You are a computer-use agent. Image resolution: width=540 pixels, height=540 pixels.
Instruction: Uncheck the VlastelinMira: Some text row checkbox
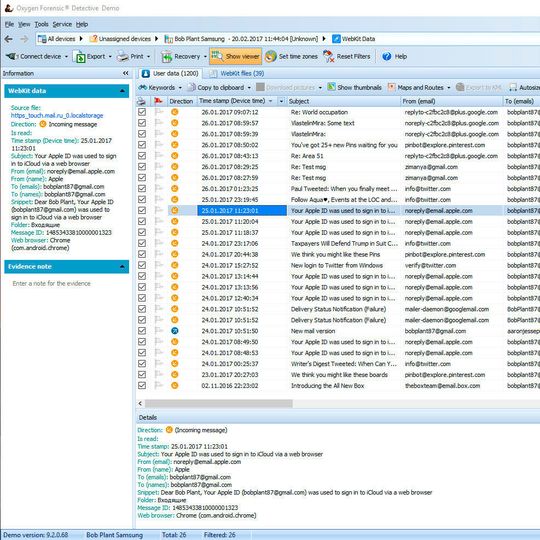pyautogui.click(x=142, y=123)
